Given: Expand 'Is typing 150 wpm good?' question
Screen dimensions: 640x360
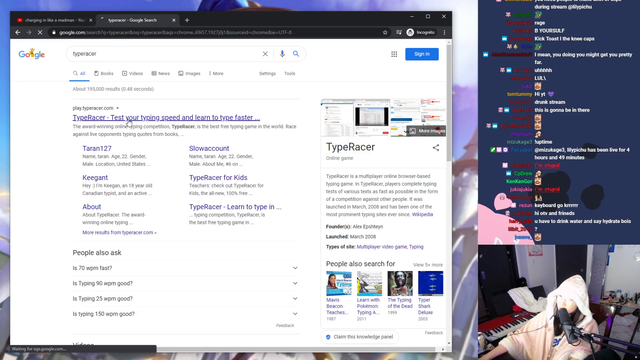Looking at the screenshot, I should point(185,314).
